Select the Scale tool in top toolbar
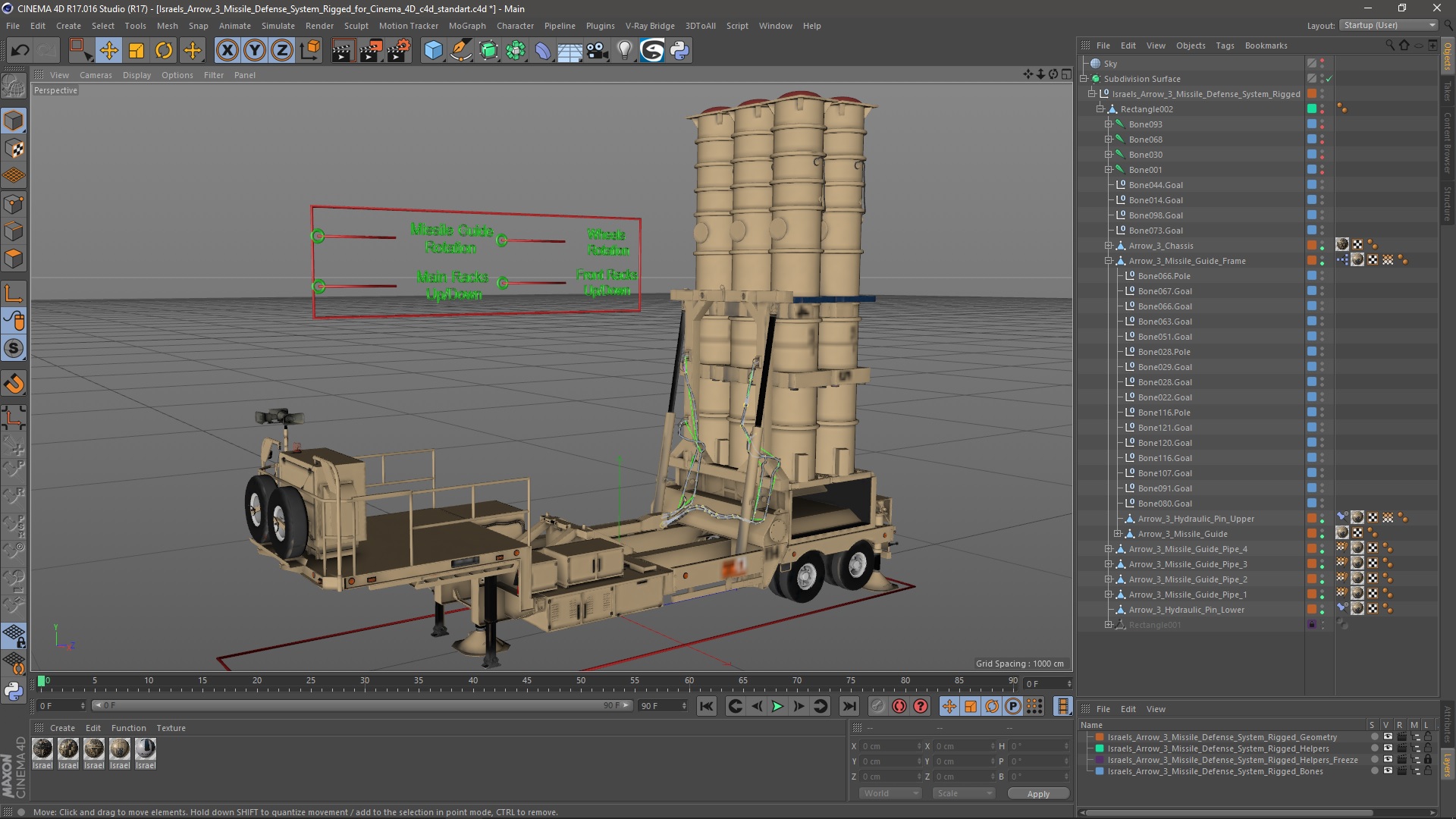Viewport: 1456px width, 819px height. [x=136, y=51]
